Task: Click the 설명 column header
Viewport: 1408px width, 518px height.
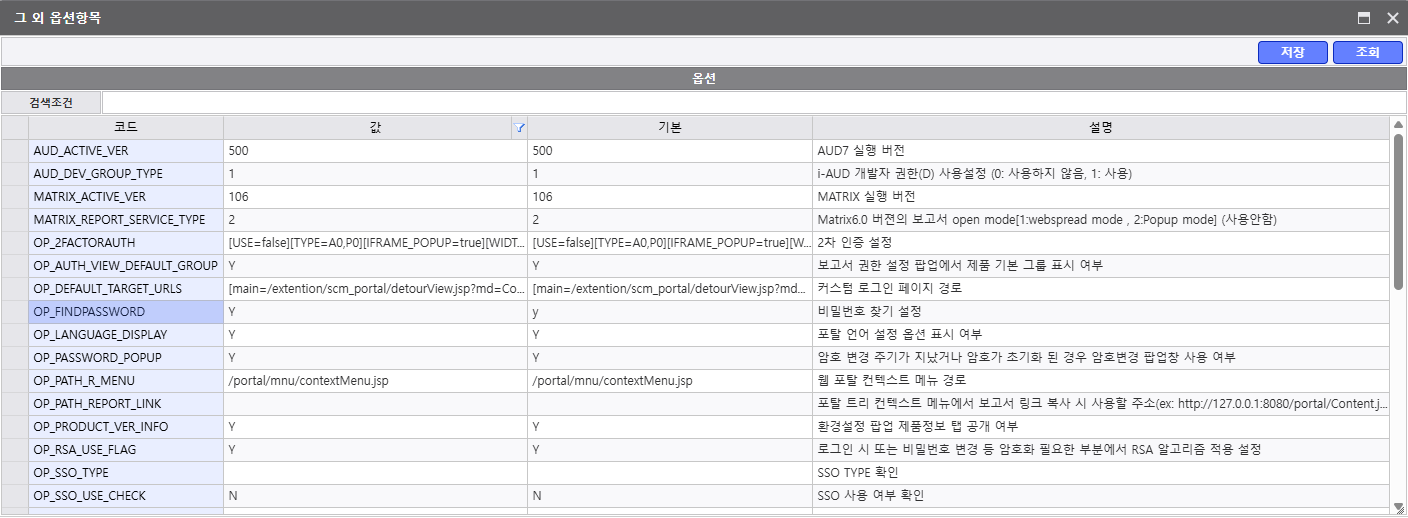Action: [x=1100, y=128]
